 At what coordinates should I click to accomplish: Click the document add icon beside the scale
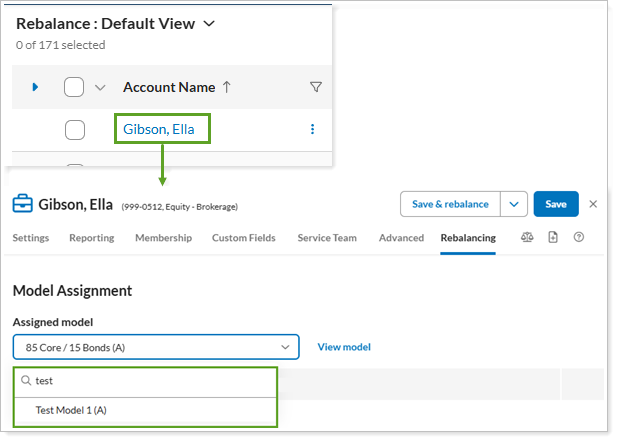[x=553, y=238]
